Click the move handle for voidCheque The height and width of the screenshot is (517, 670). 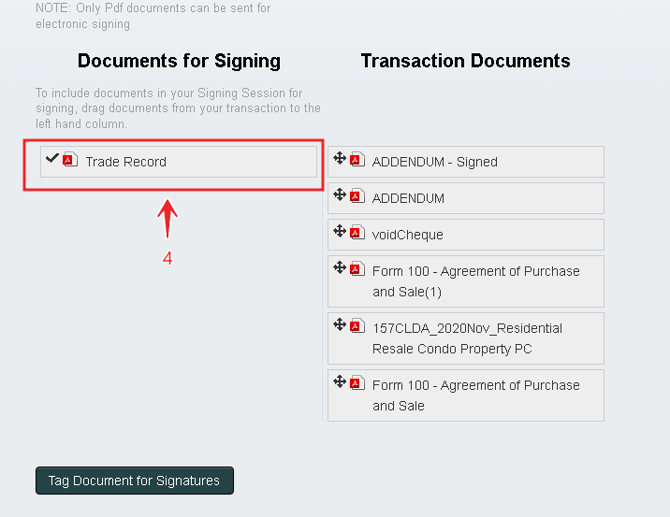(x=340, y=232)
